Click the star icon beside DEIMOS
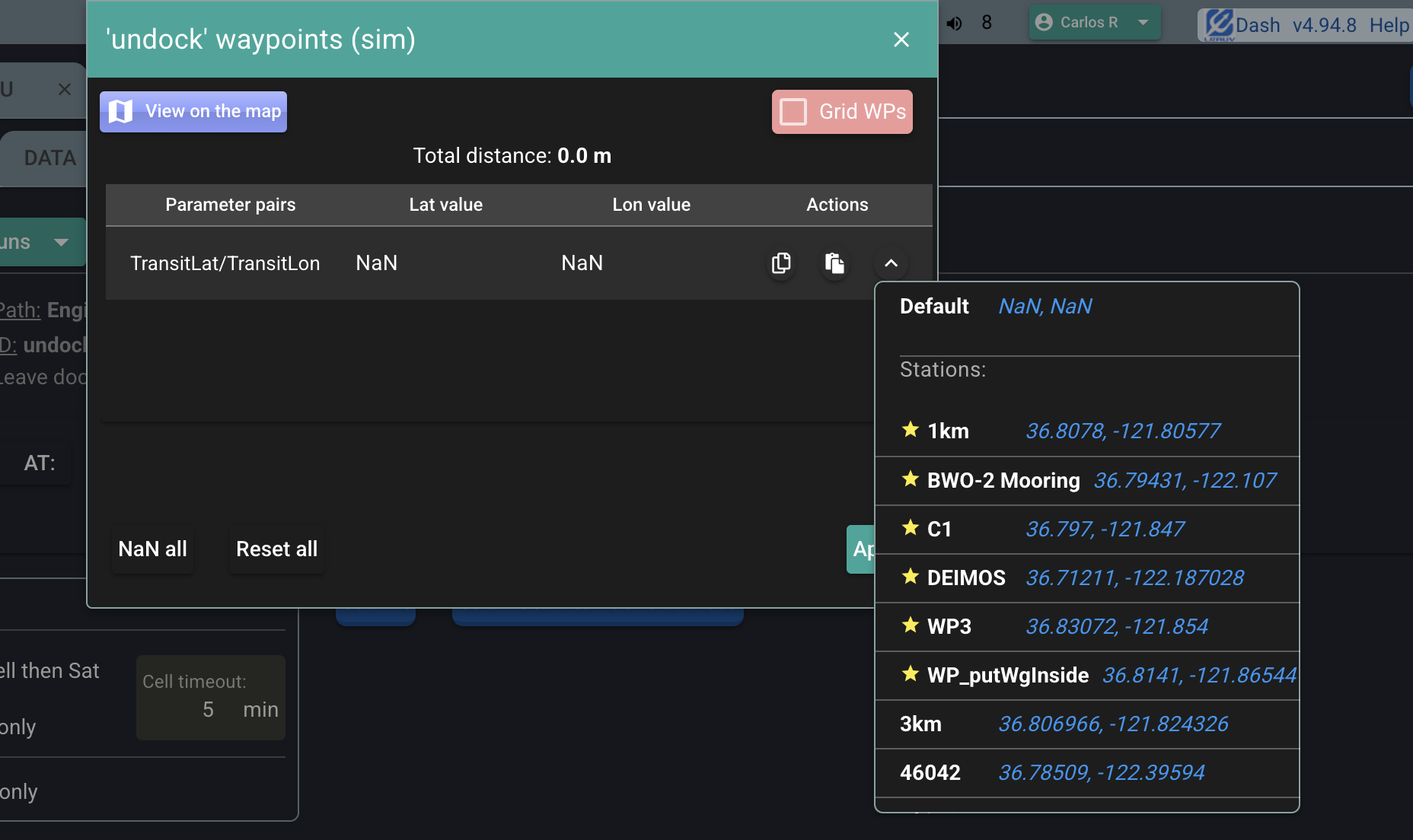1413x840 pixels. click(910, 576)
